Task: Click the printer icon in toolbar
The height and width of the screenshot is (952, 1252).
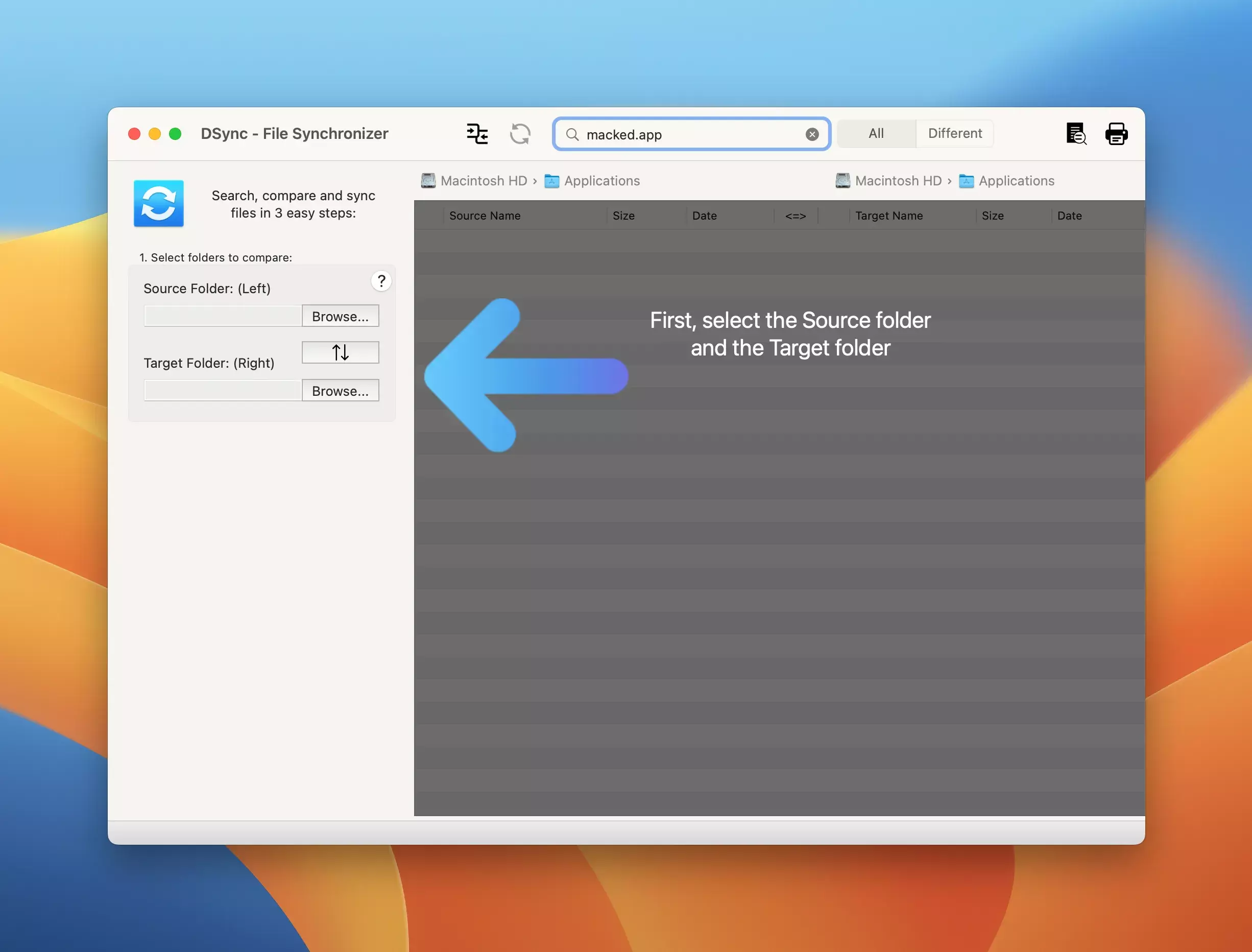Action: coord(1116,134)
